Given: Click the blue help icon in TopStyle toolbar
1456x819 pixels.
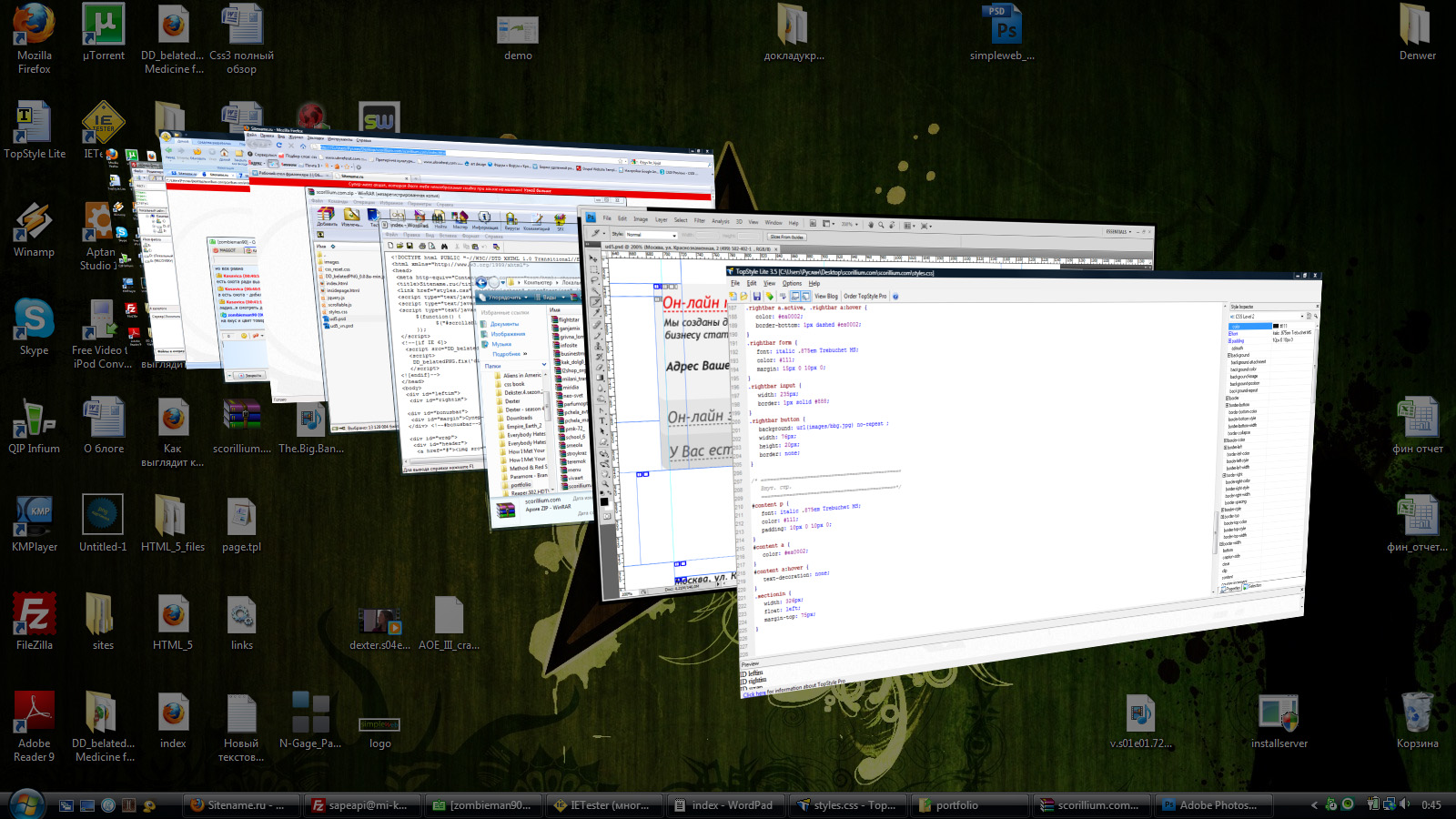Looking at the screenshot, I should point(895,297).
